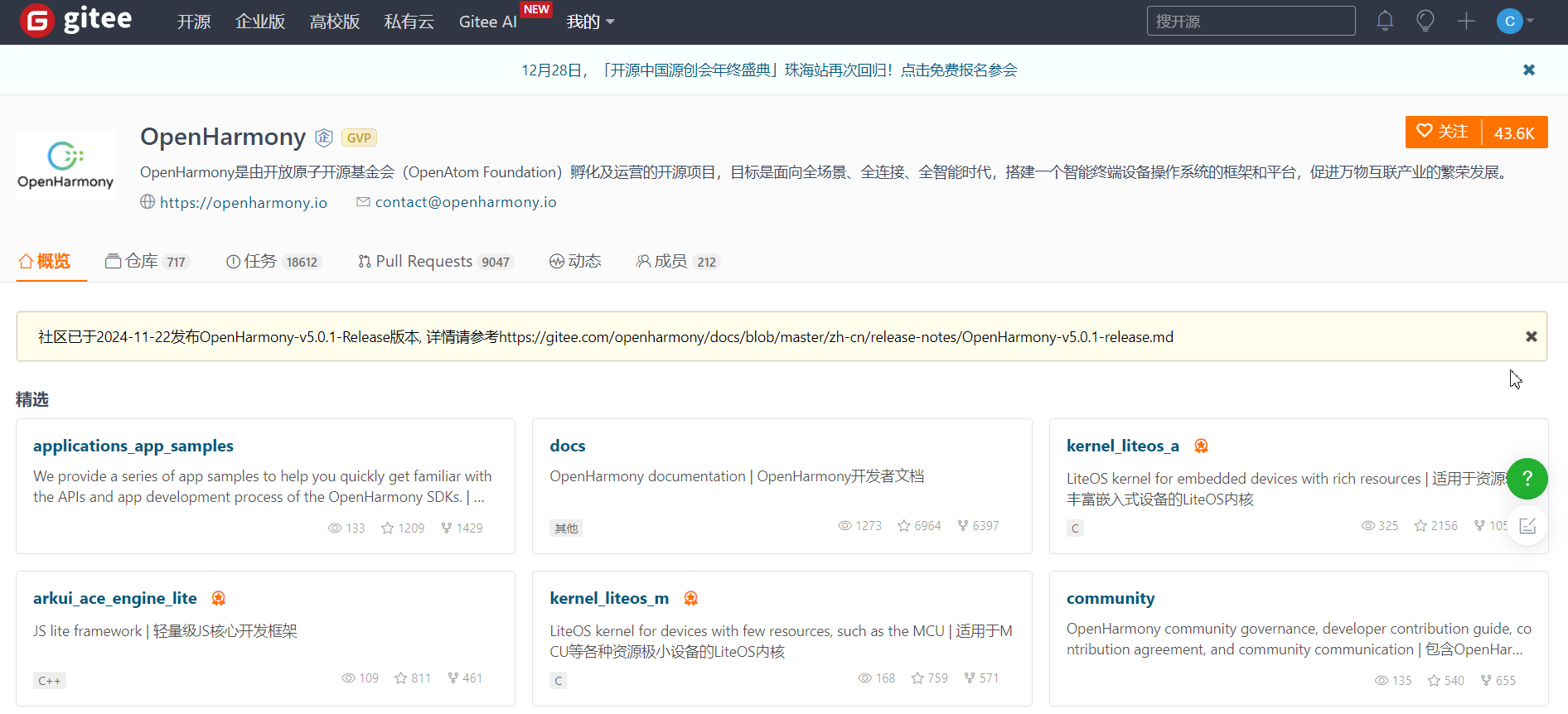1568x714 pixels.
Task: Expand the 我的 dropdown menu
Action: tap(590, 22)
